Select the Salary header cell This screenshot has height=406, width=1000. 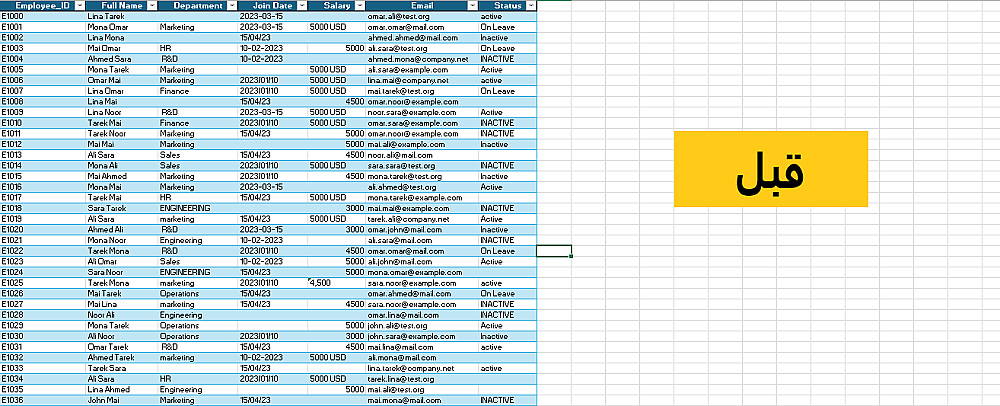(336, 5)
